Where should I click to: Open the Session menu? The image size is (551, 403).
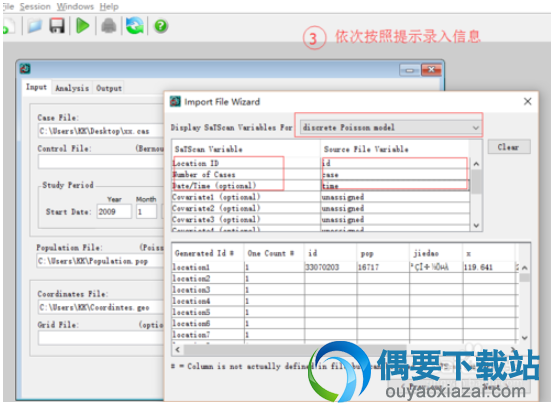pos(35,6)
